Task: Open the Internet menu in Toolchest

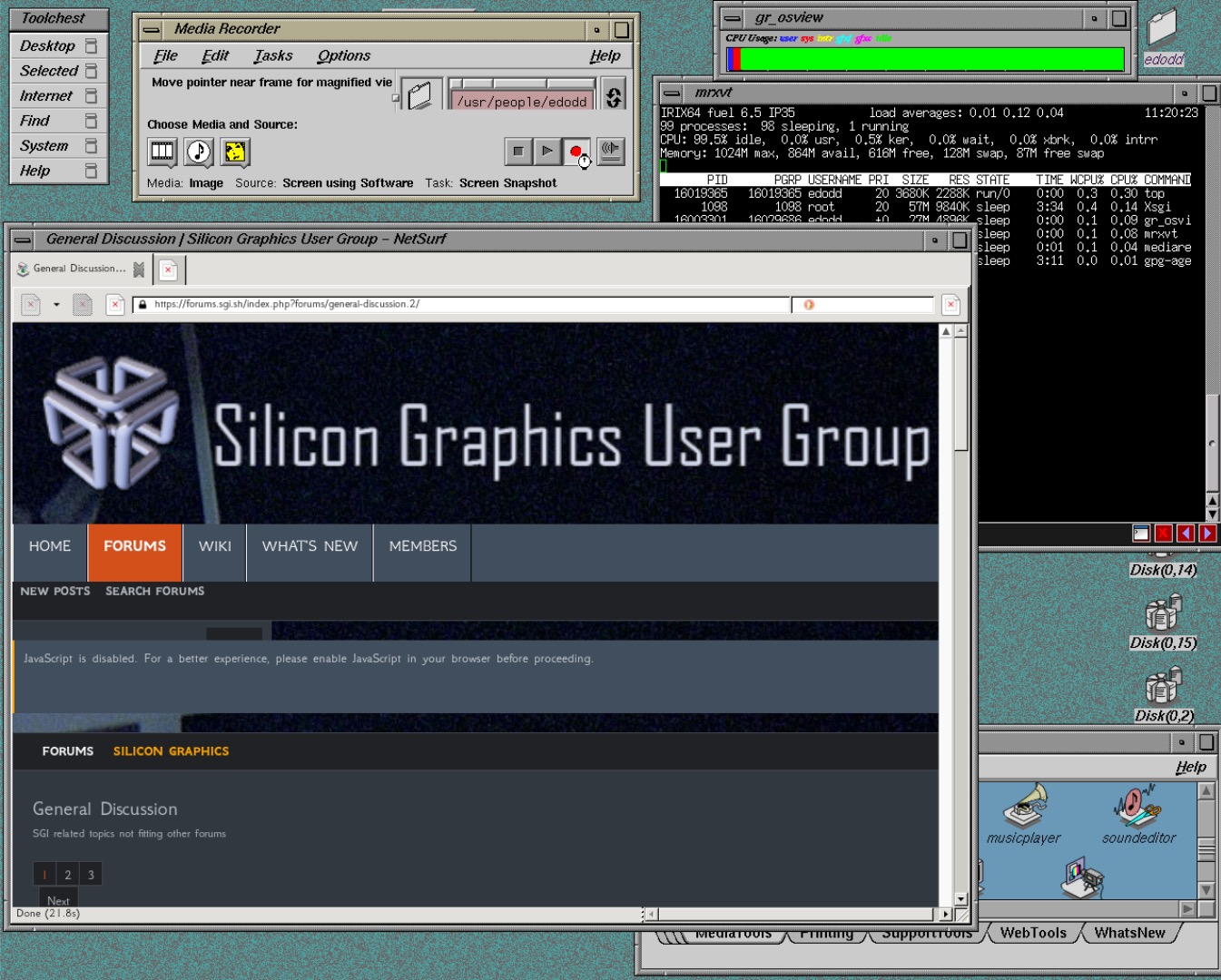Action: tap(58, 95)
